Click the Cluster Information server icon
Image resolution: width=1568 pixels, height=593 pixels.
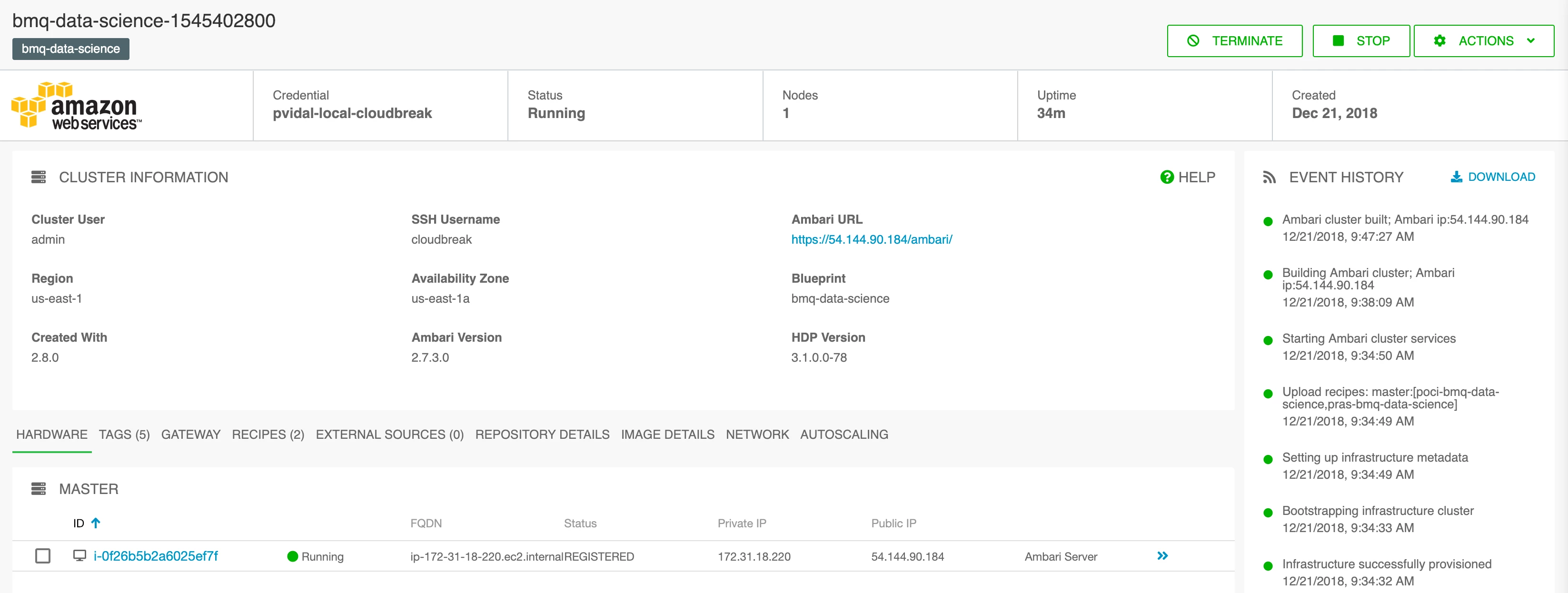39,177
